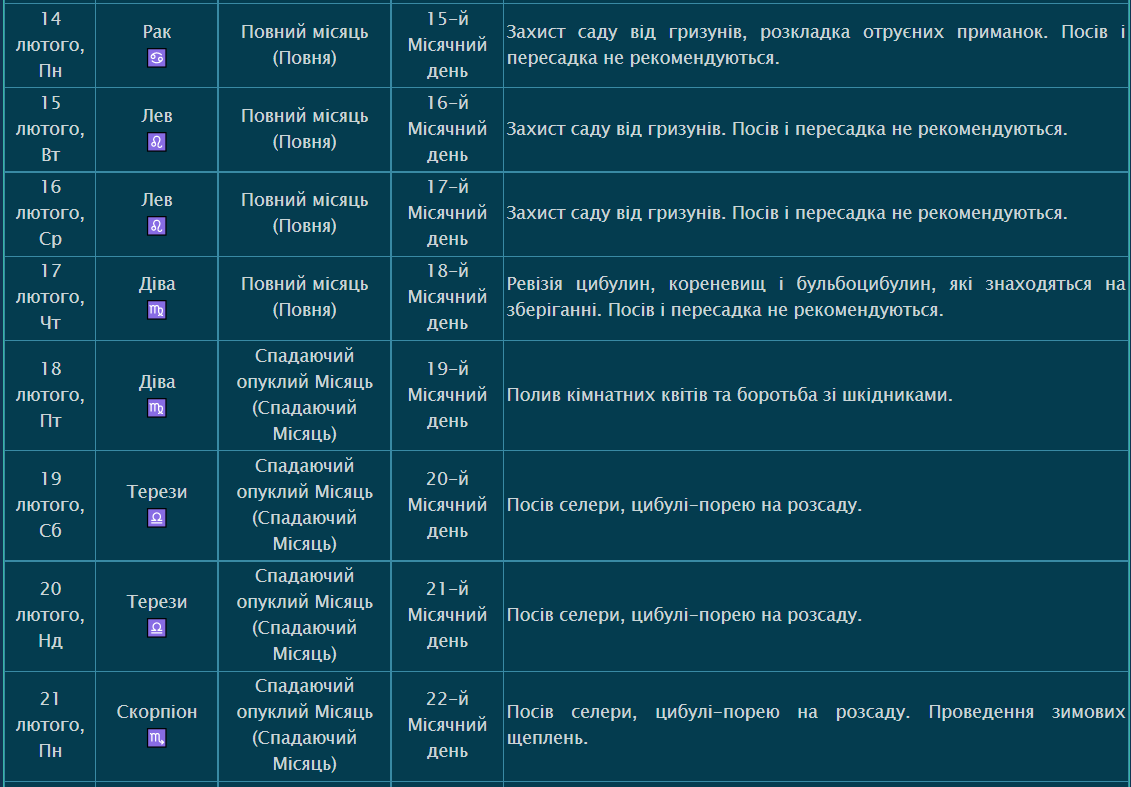1131x787 pixels.
Task: Click the Рак zodiac sign name
Action: tap(157, 32)
